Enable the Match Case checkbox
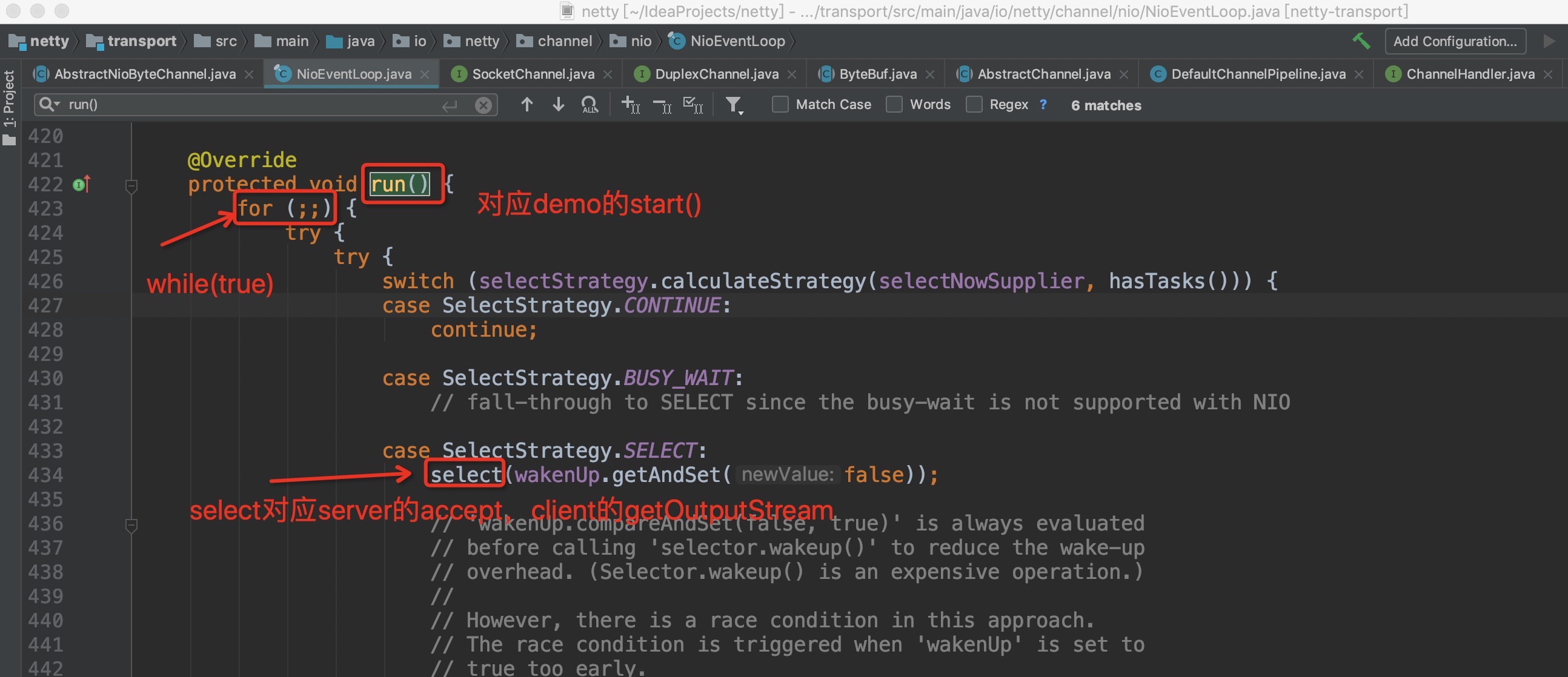Screen dimensions: 1568x677 point(780,105)
